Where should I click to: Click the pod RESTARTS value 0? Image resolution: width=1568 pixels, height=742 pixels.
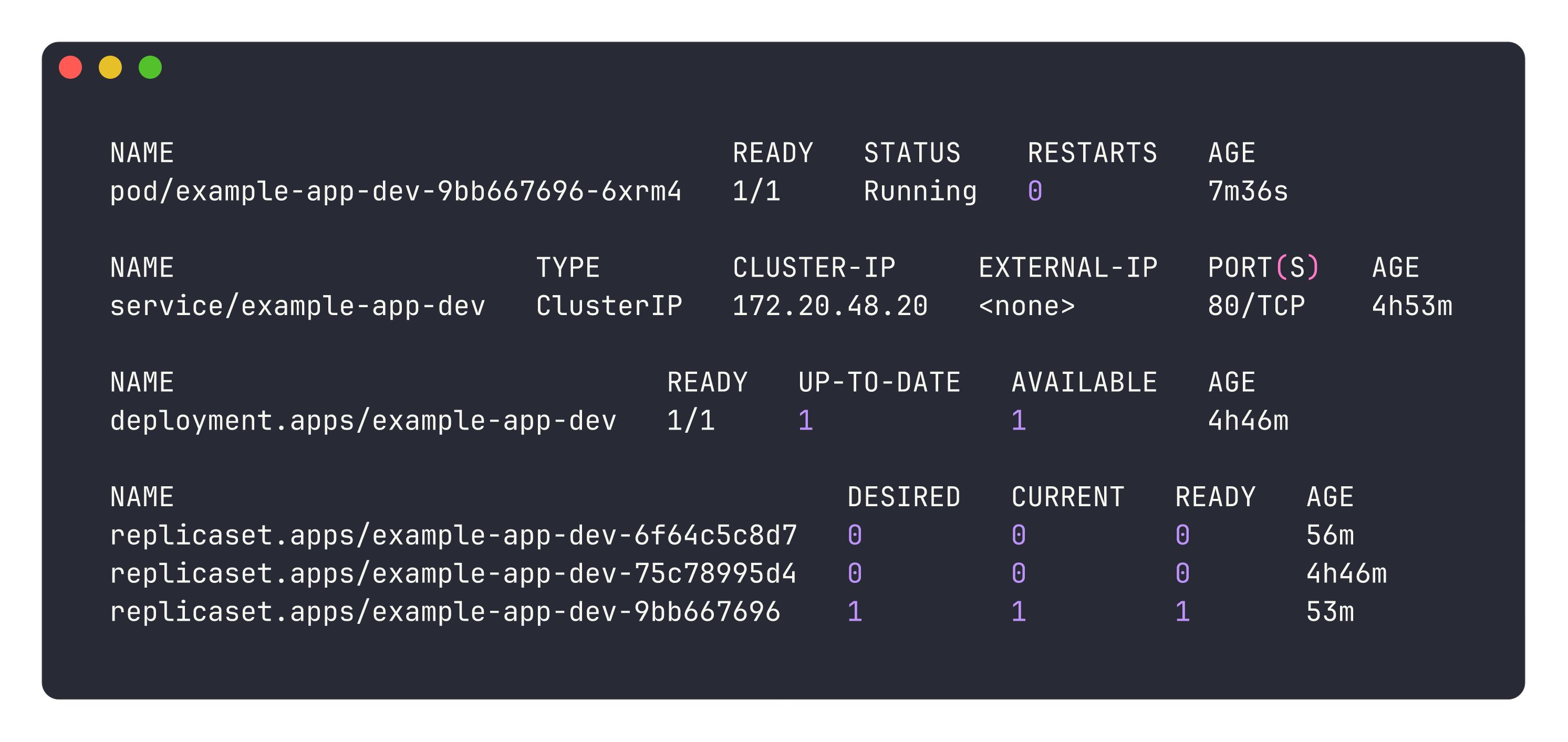pos(1035,191)
